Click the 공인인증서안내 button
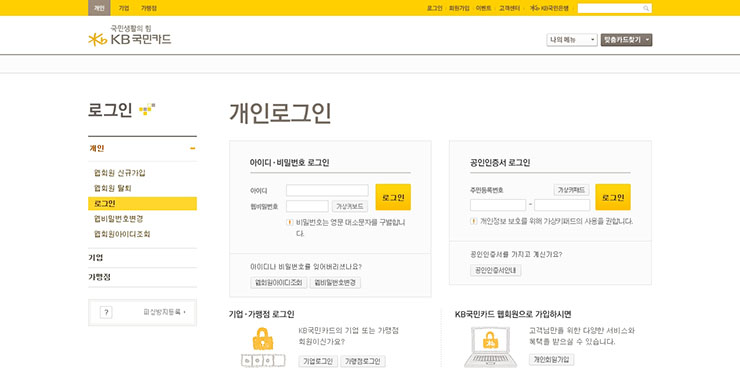Viewport: 740px width, 391px height. pos(496,270)
